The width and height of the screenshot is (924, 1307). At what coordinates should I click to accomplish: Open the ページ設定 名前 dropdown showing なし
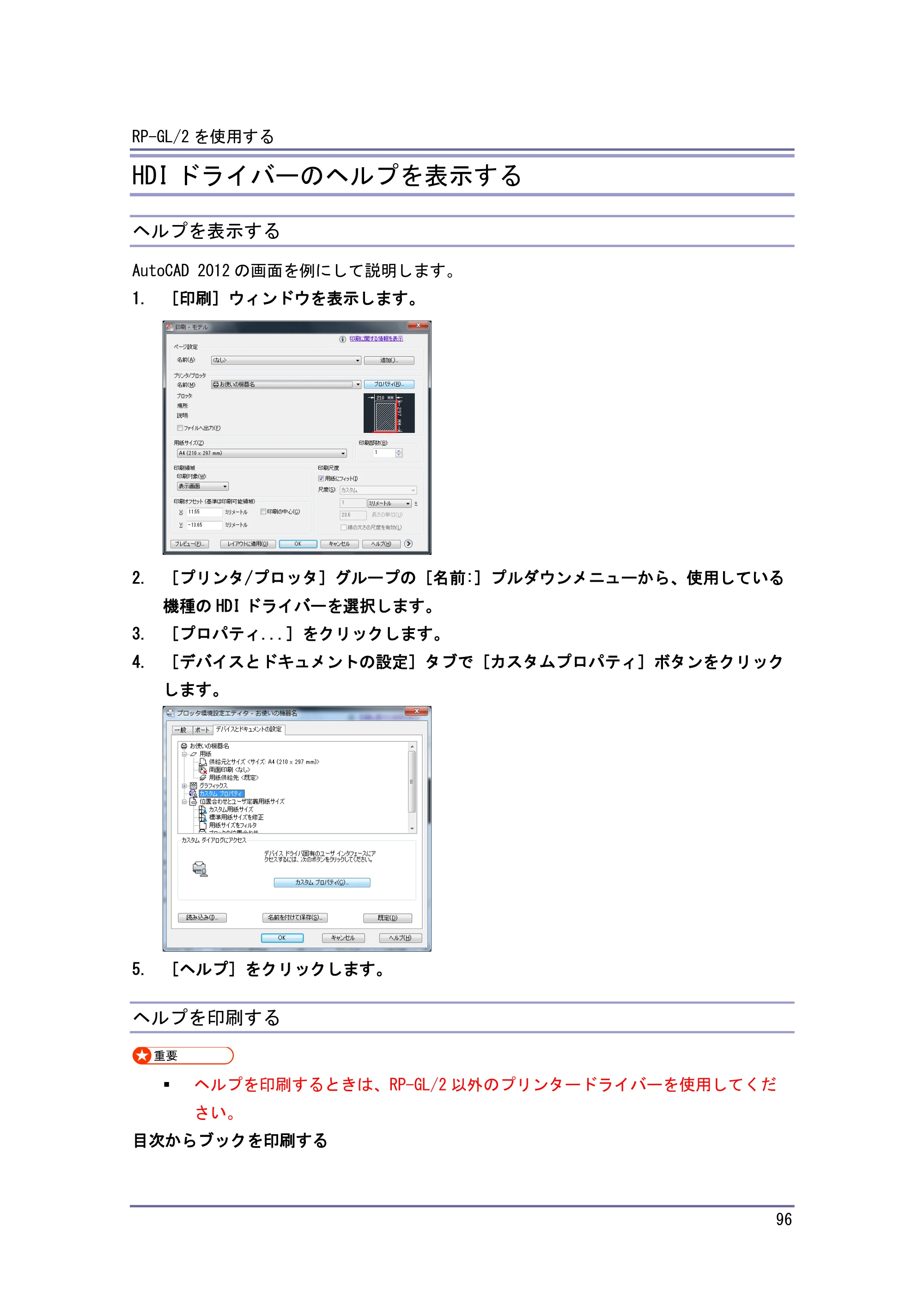click(x=286, y=360)
